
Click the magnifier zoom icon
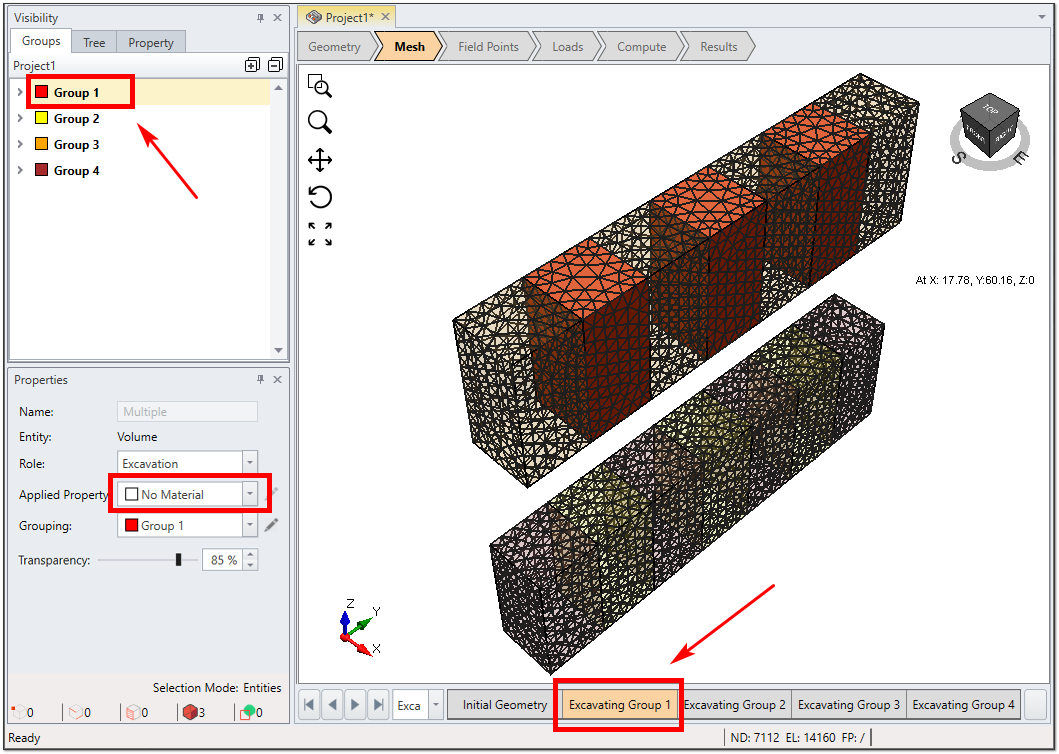click(319, 122)
